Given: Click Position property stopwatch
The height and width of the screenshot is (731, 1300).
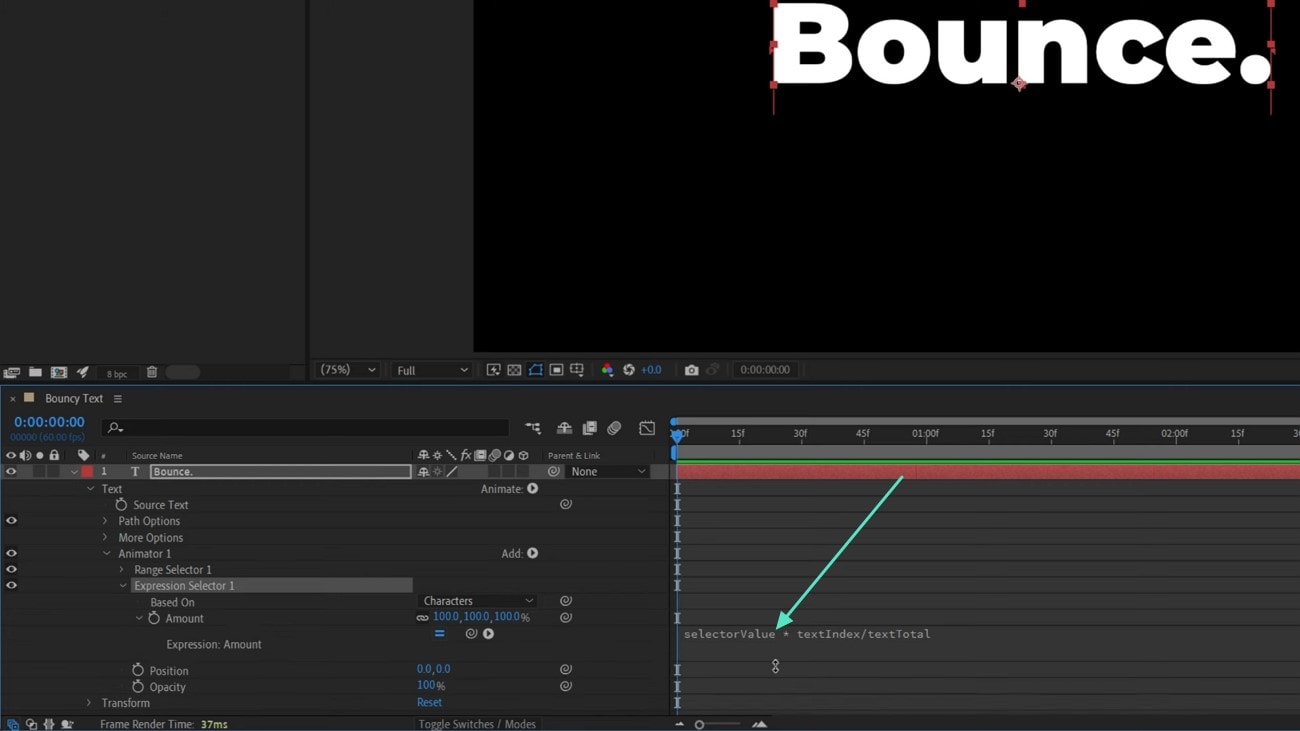Looking at the screenshot, I should (x=138, y=671).
